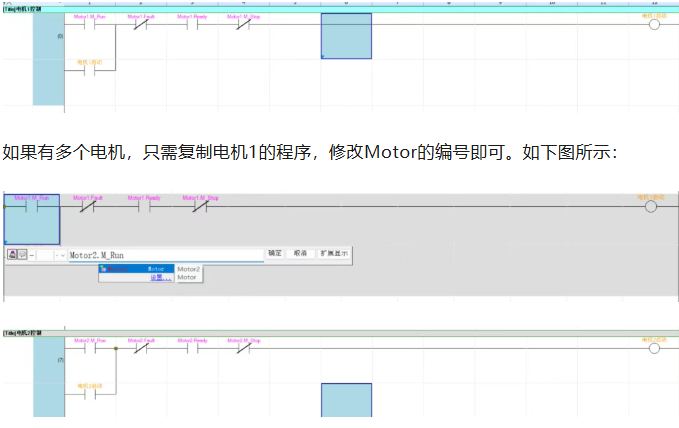Select the output coil in the top rung
The height and width of the screenshot is (428, 679).
654,25
